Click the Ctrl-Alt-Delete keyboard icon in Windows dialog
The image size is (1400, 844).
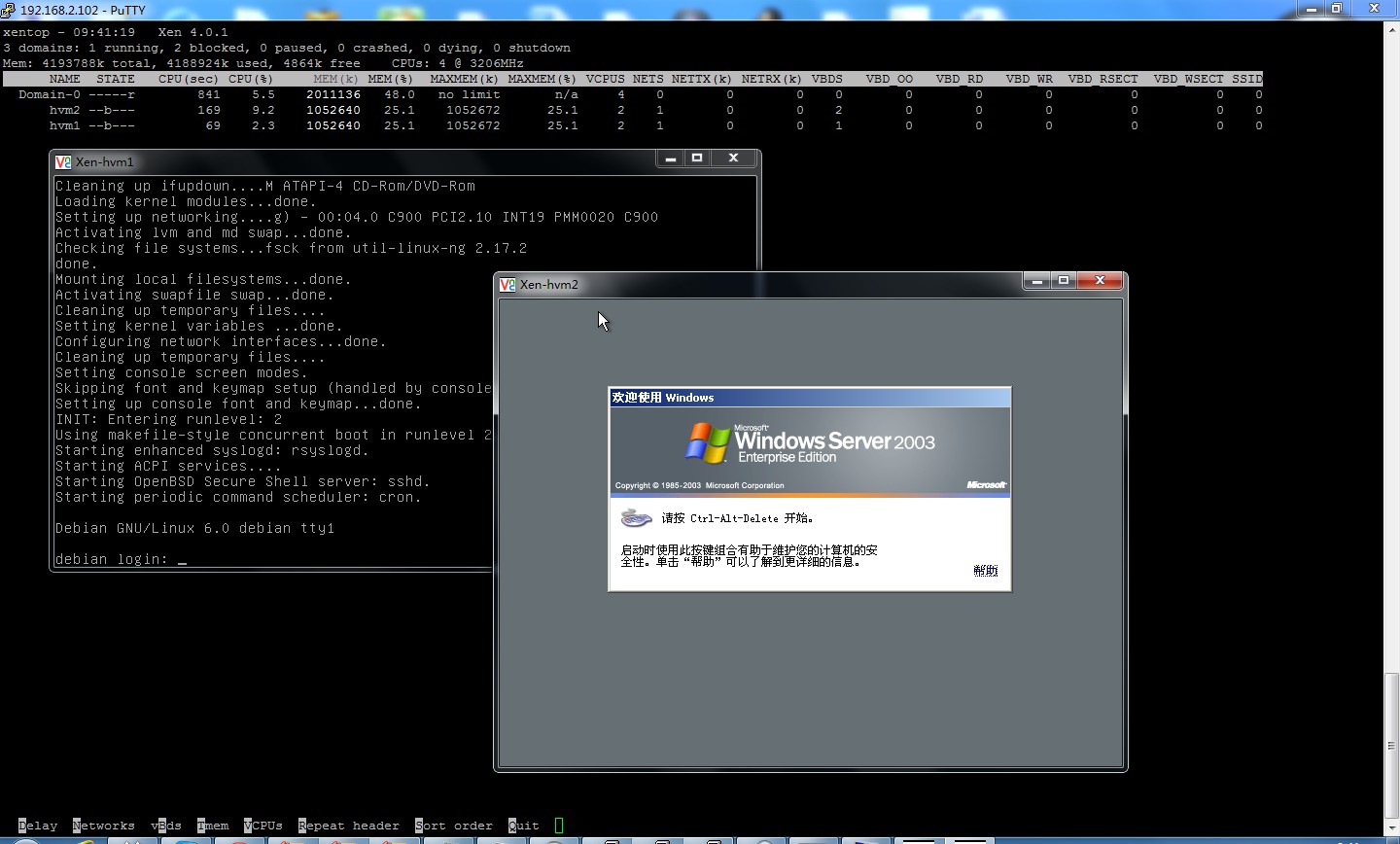636,517
